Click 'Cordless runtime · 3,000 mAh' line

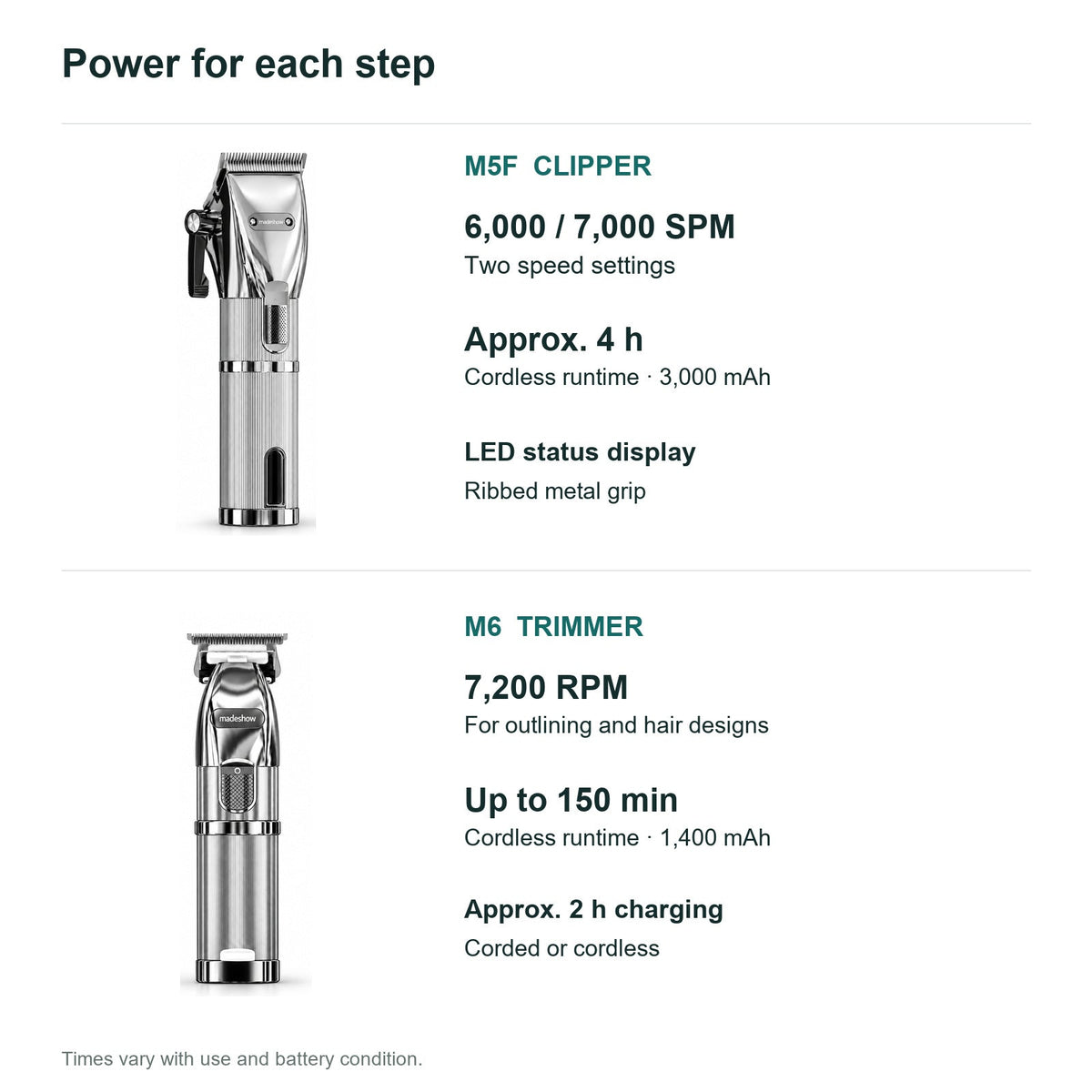tap(617, 377)
